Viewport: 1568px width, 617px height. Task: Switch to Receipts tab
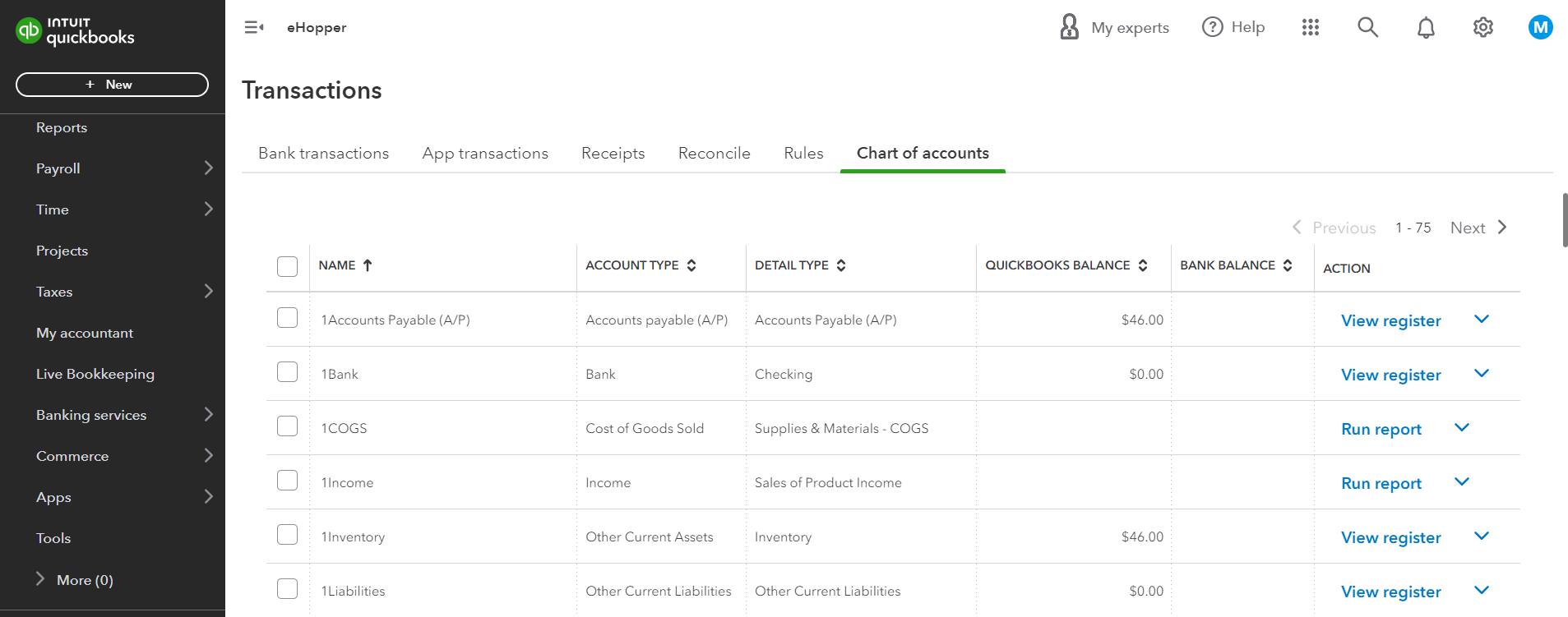point(613,153)
